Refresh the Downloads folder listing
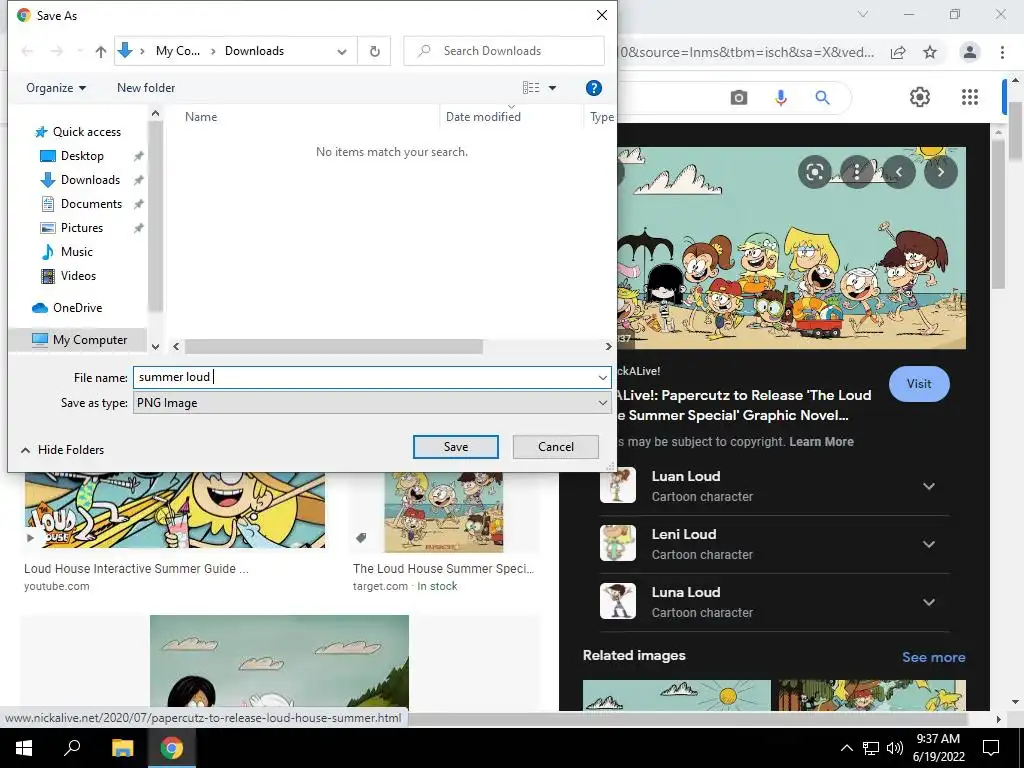Image resolution: width=1024 pixels, height=768 pixels. pyautogui.click(x=374, y=51)
